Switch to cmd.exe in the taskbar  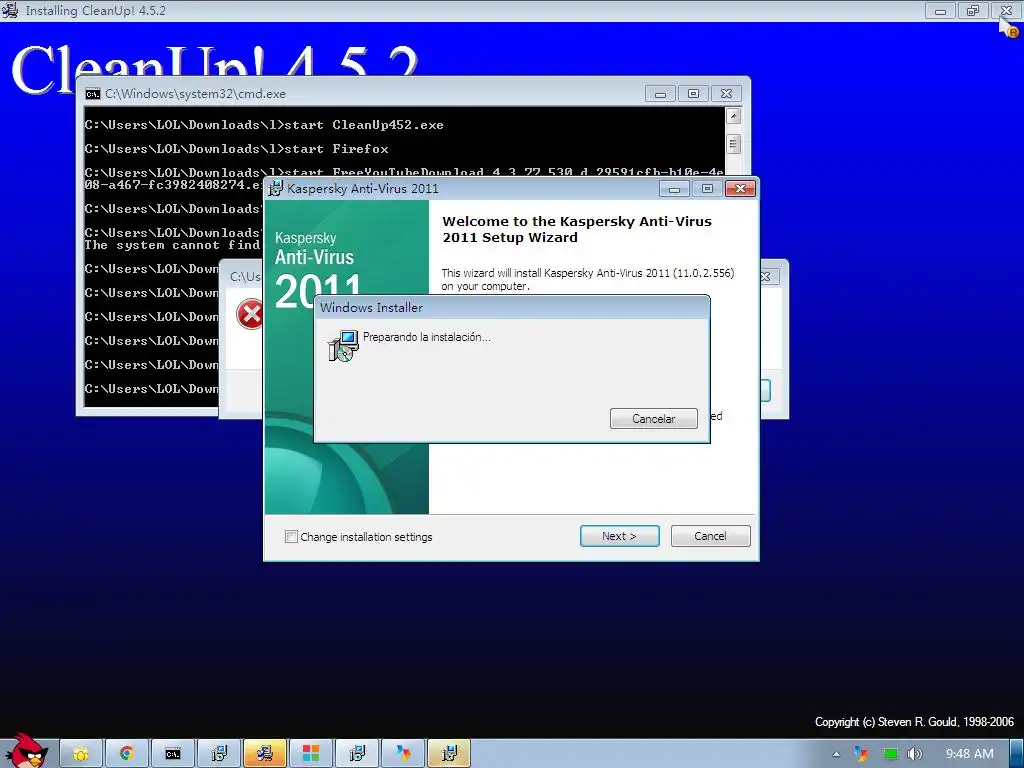tap(173, 754)
